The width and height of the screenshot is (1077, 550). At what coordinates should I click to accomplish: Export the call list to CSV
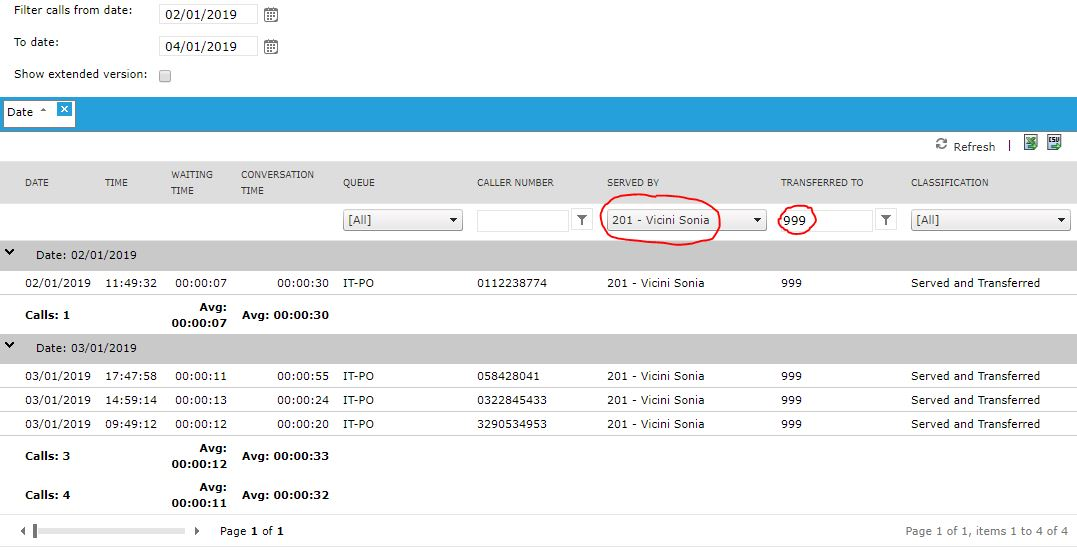pos(1054,144)
